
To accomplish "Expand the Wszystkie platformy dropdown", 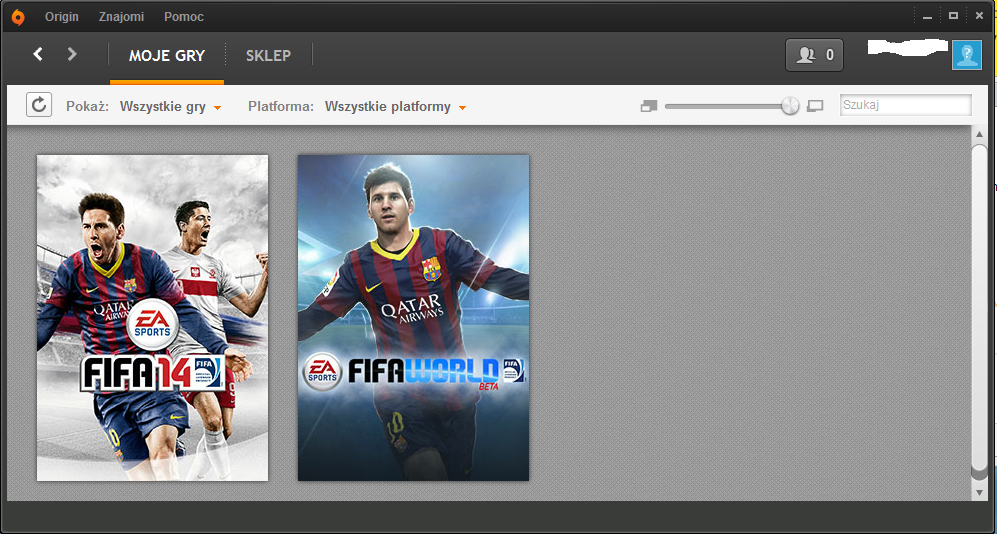I will click(395, 107).
